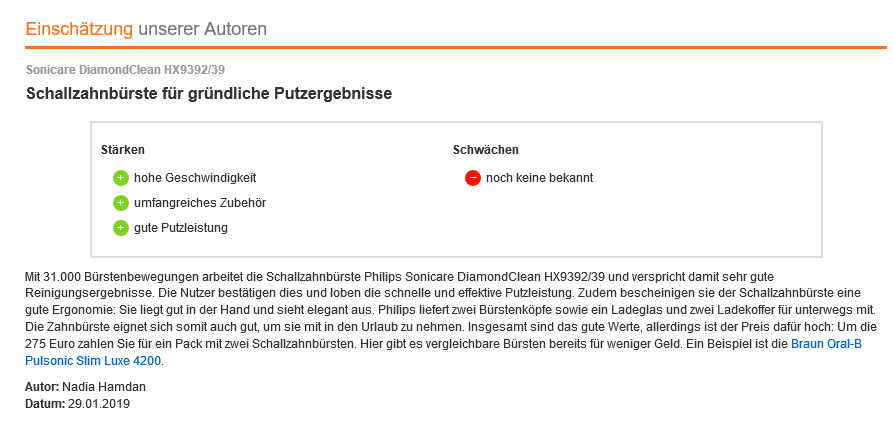The width and height of the screenshot is (893, 427).
Task: Click green plus icon beside hohe Geschwindigkeit
Action: (121, 178)
